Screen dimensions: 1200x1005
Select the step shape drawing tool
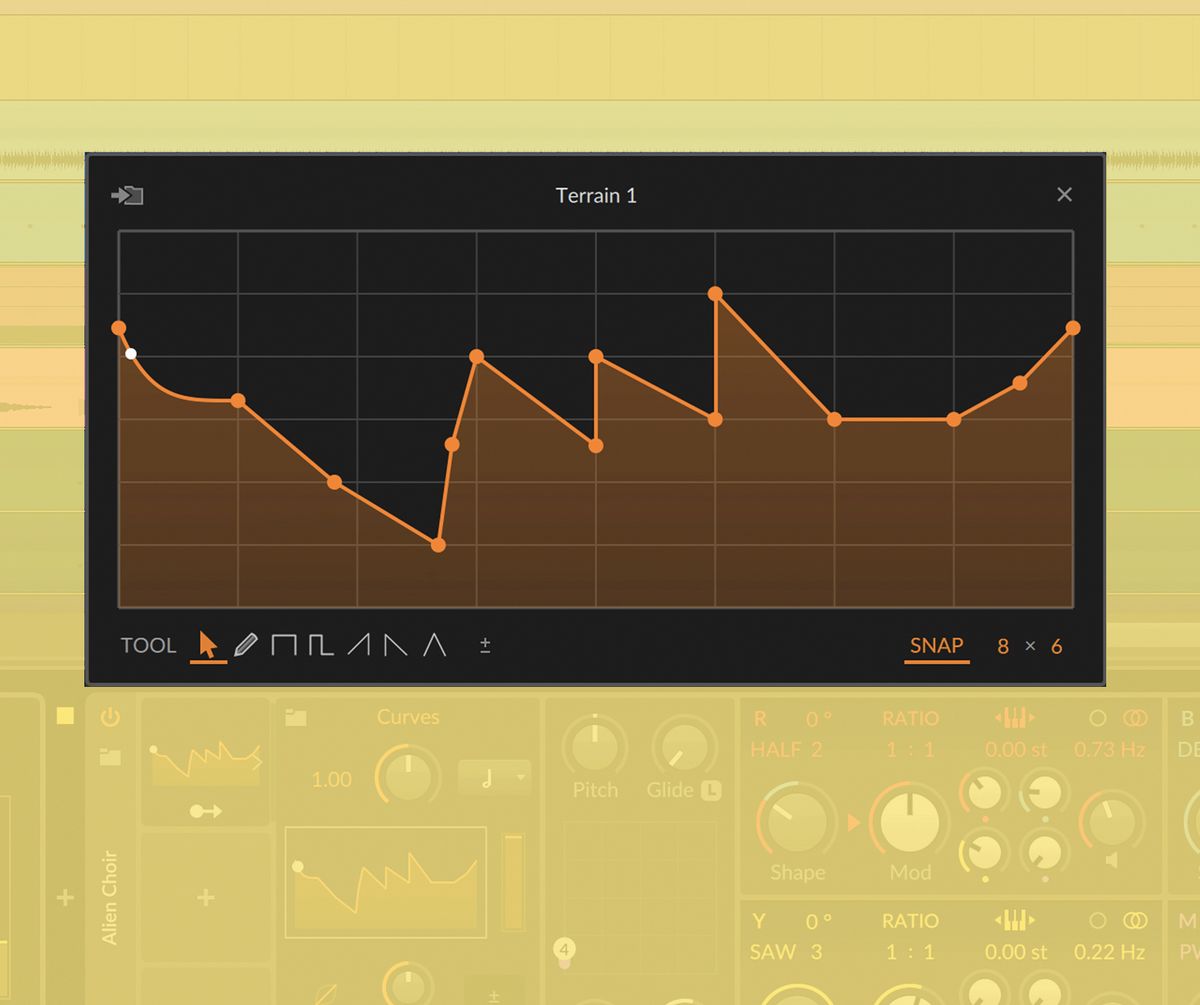pos(318,644)
